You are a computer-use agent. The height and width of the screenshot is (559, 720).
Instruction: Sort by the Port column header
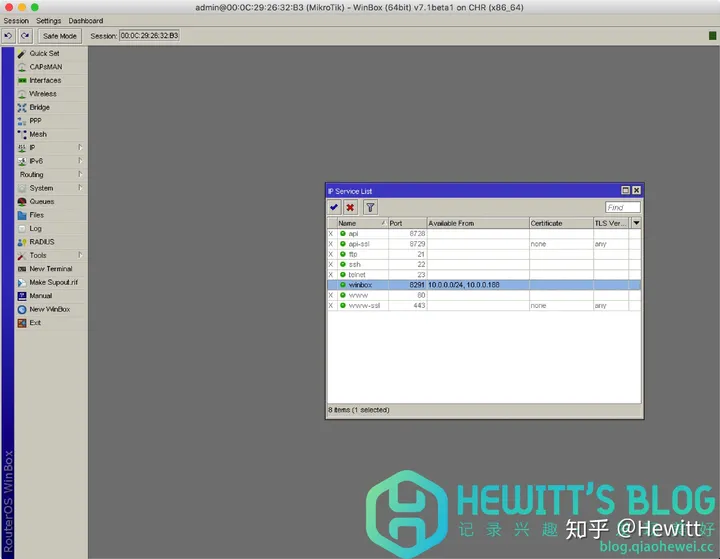(407, 223)
